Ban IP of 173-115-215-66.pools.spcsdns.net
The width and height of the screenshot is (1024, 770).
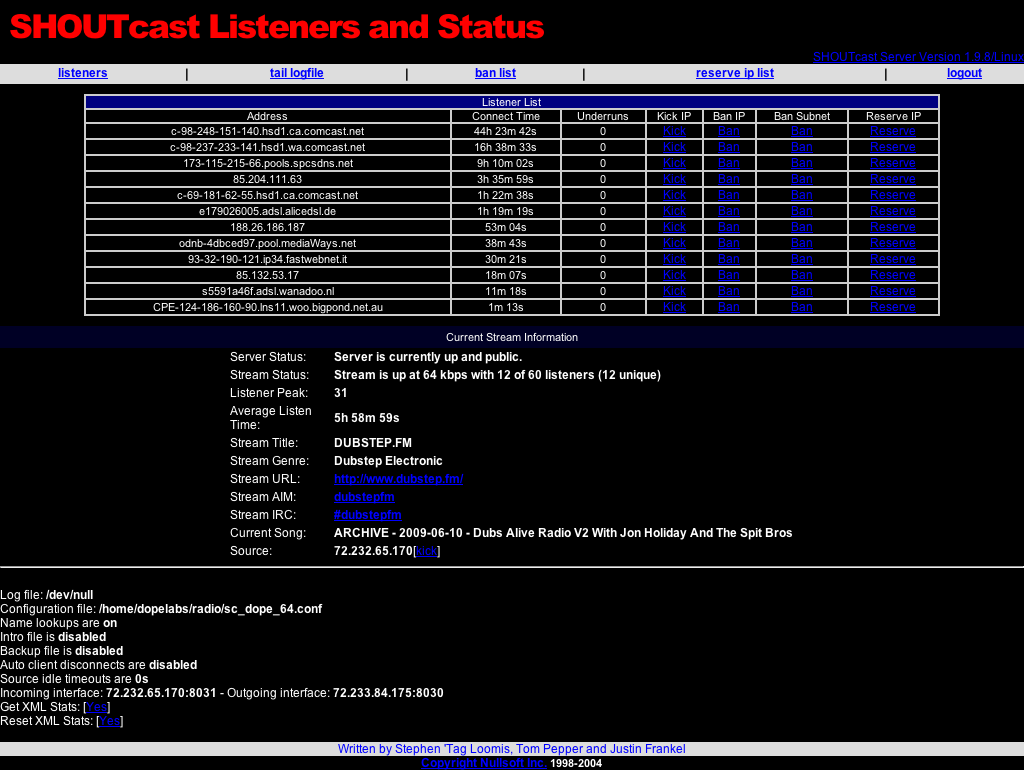click(729, 163)
